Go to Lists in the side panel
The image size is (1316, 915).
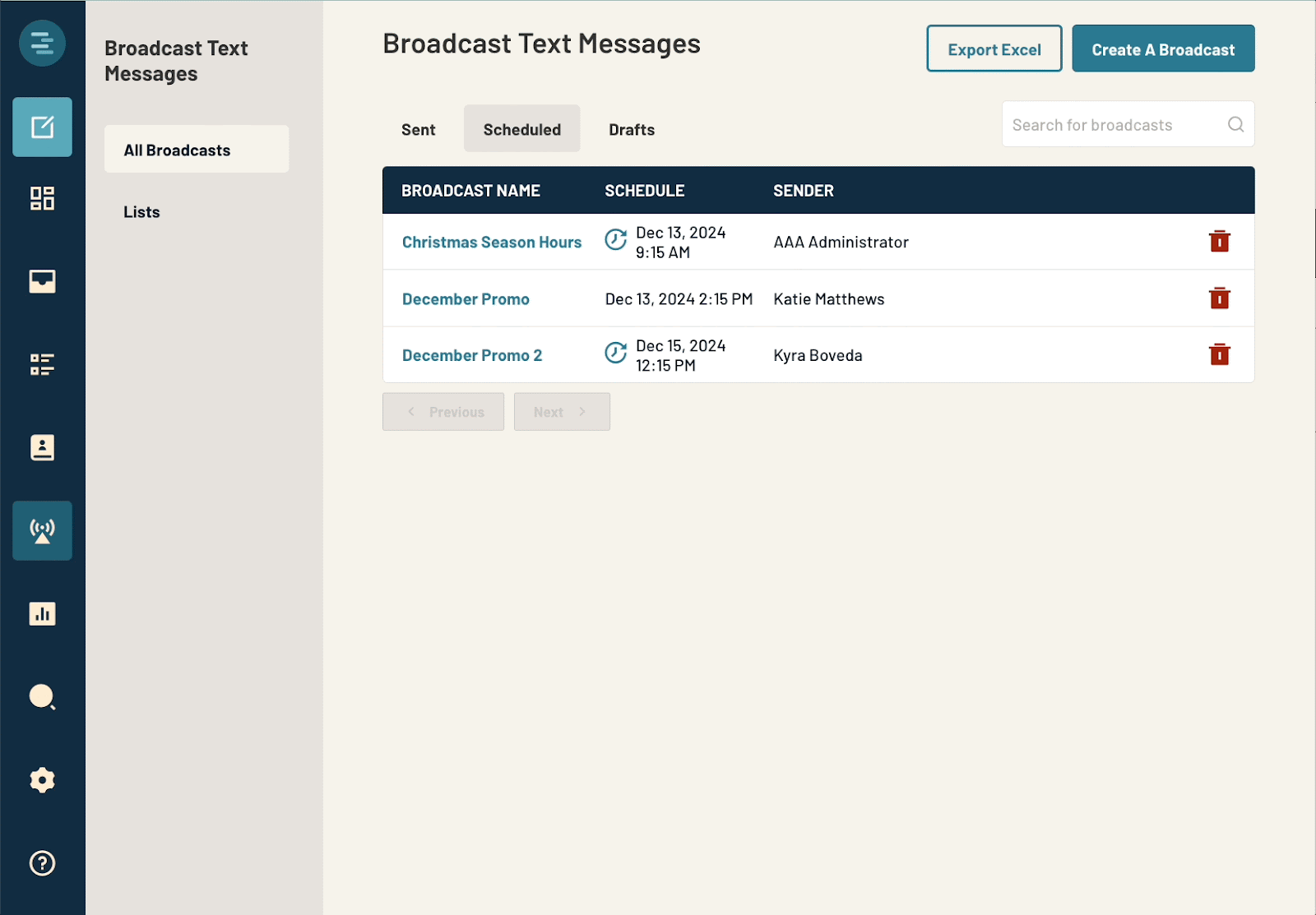pyautogui.click(x=141, y=212)
